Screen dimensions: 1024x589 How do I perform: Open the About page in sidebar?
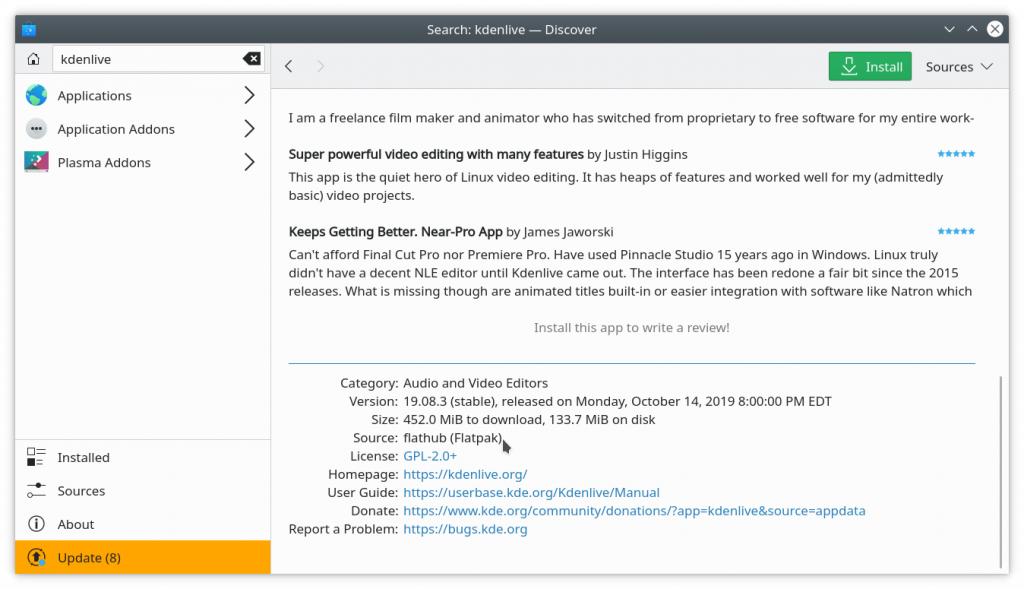coord(75,524)
